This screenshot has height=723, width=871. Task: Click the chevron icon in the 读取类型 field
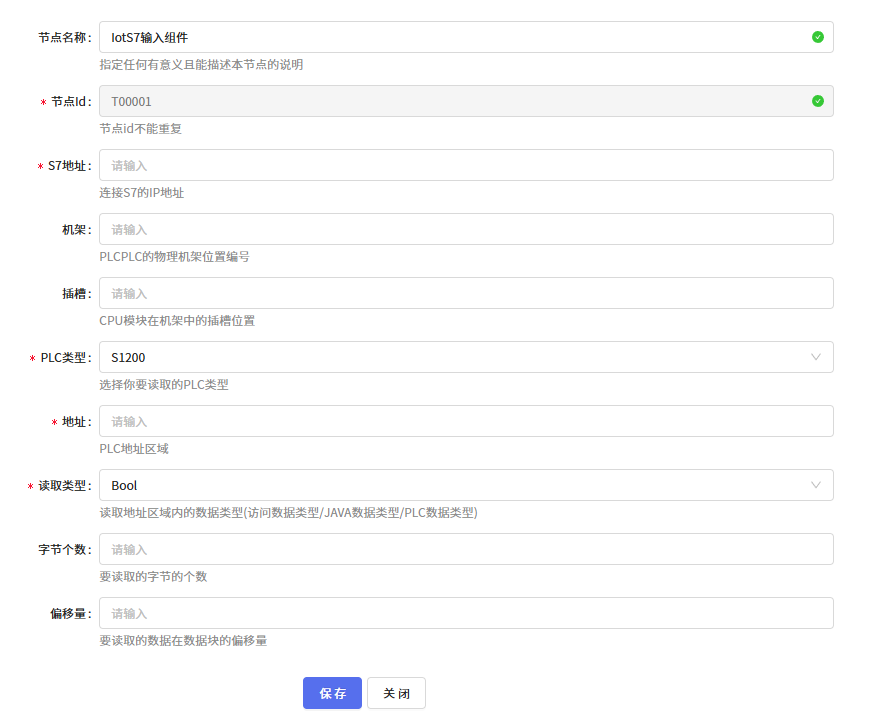click(818, 485)
